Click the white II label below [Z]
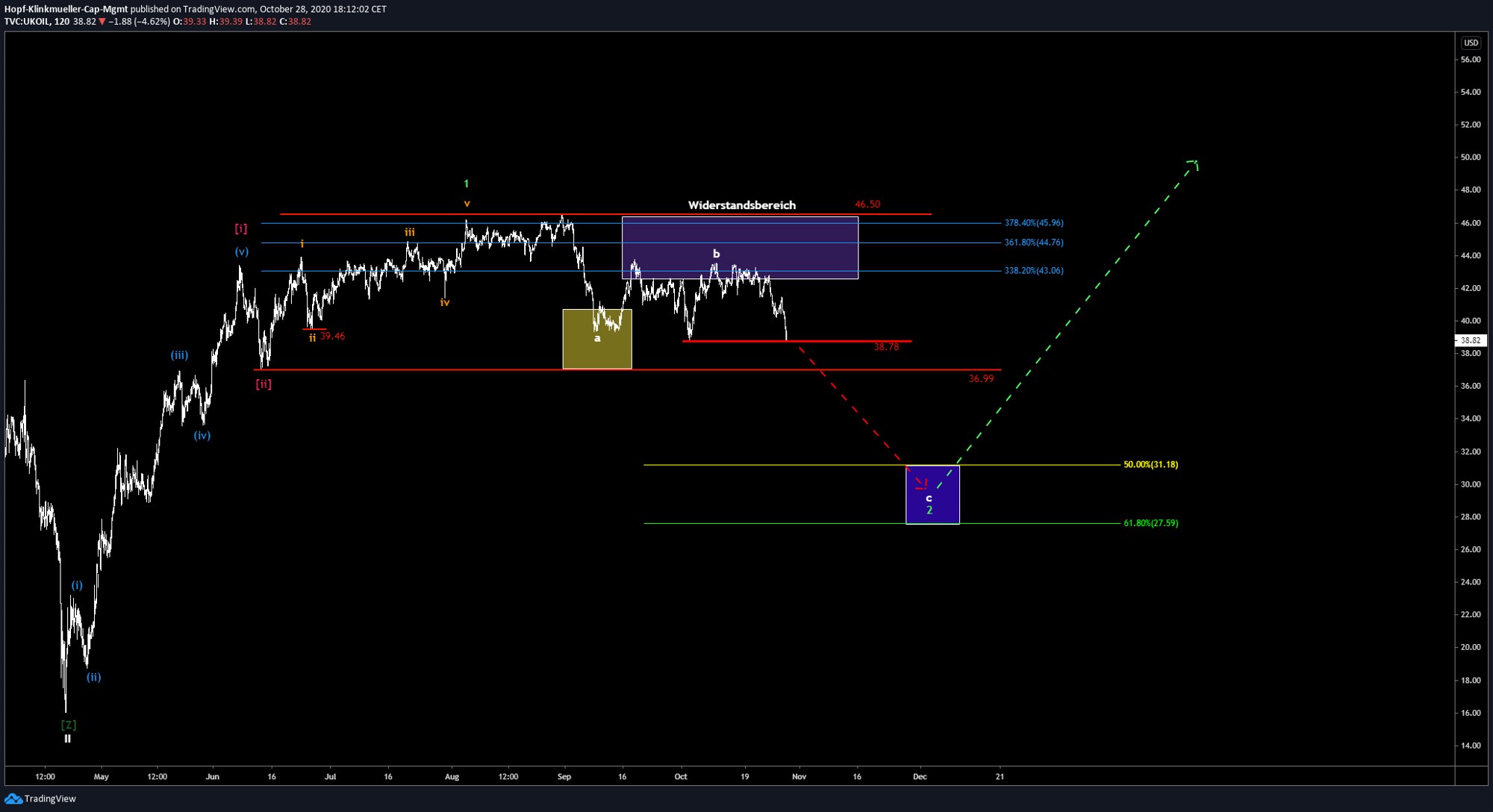The image size is (1493, 812). pos(67,739)
